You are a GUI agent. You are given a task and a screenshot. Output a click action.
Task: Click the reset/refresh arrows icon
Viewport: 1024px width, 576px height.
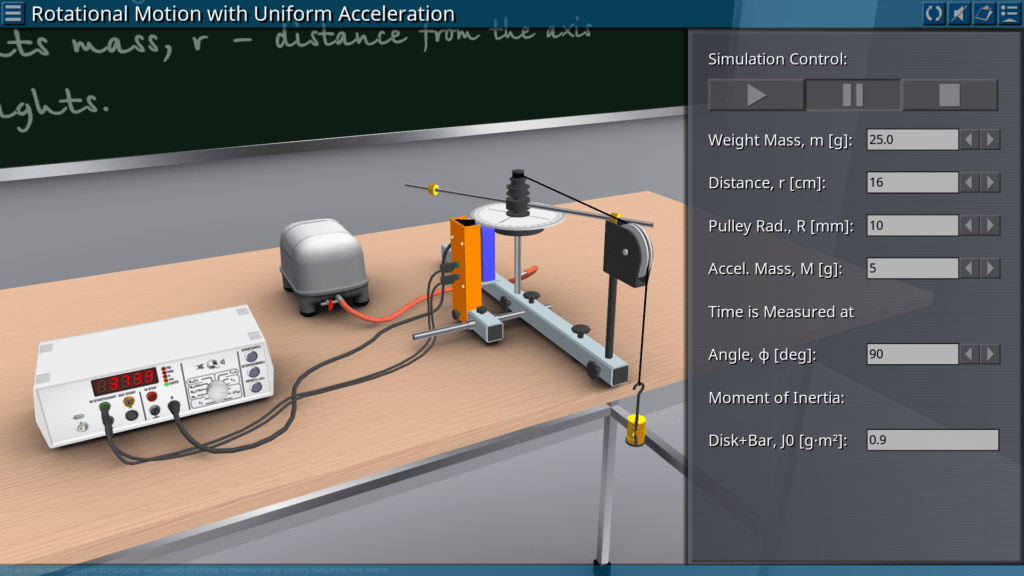(x=933, y=13)
